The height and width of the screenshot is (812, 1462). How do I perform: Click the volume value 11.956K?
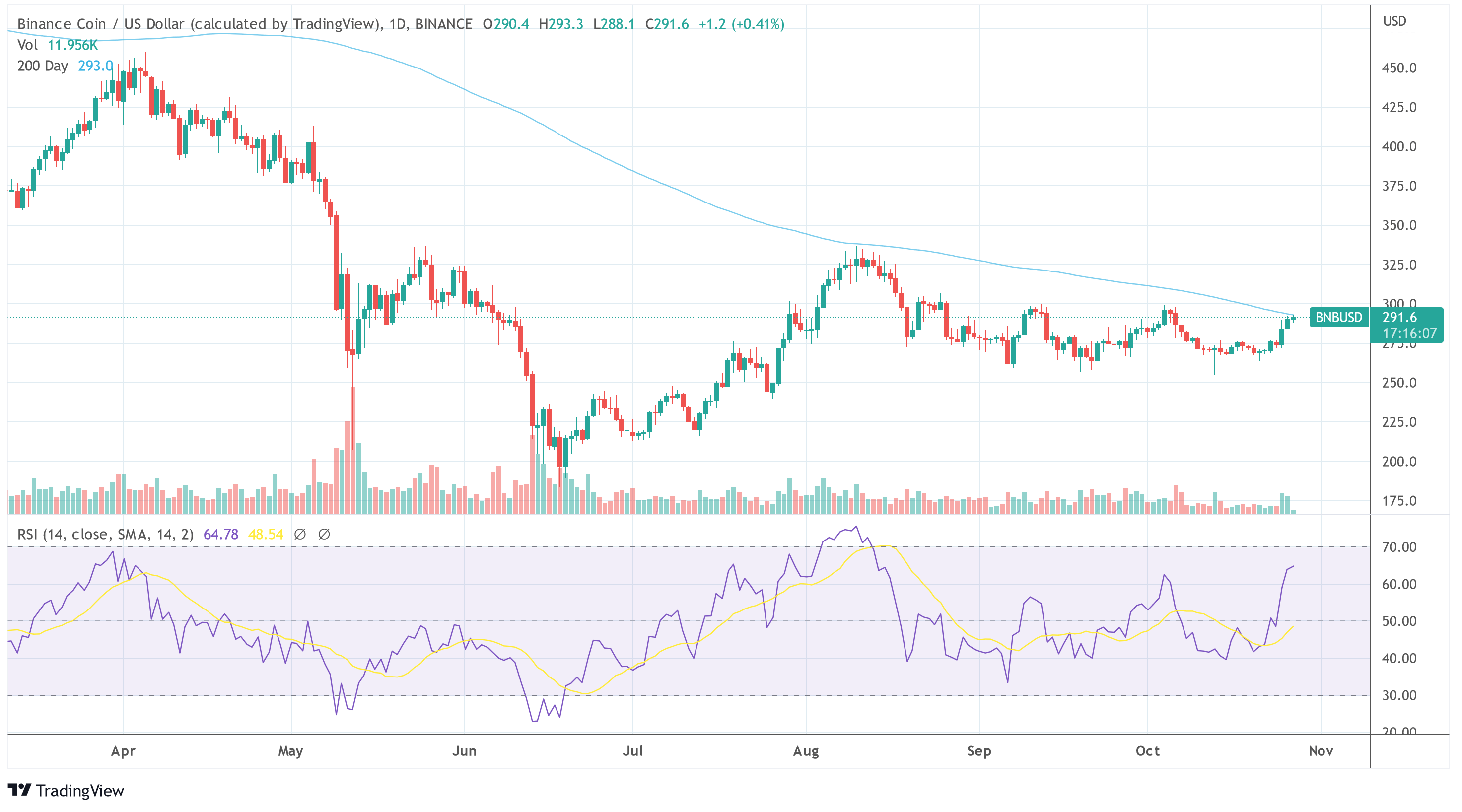click(x=72, y=45)
